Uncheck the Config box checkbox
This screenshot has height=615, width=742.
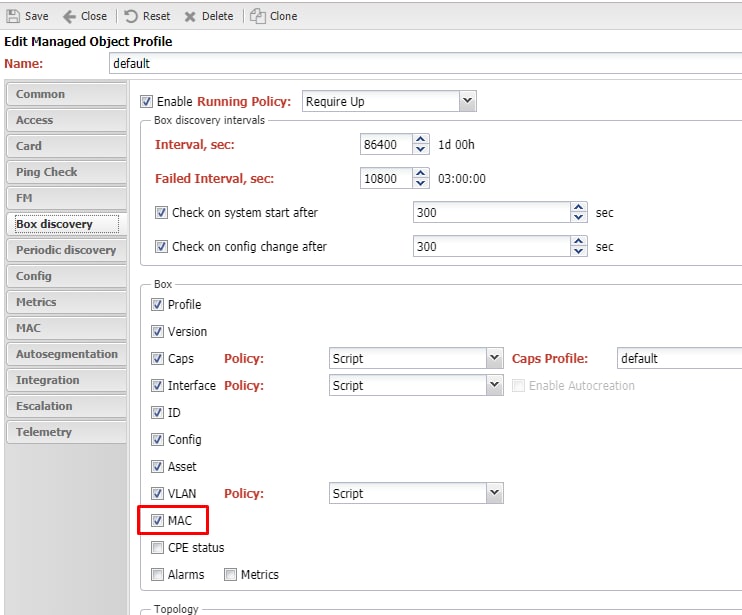157,439
